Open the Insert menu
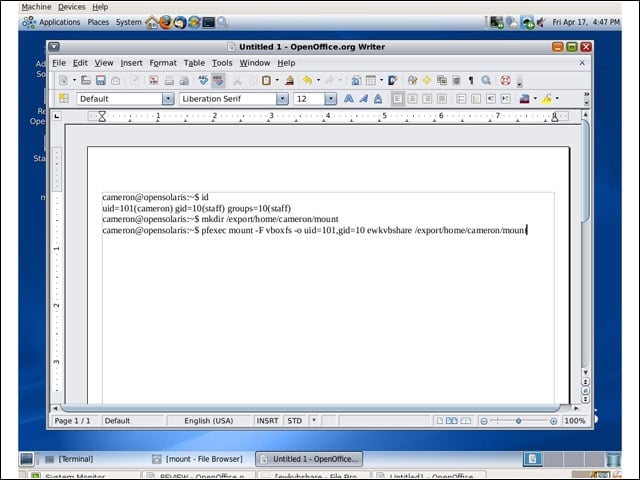 click(x=131, y=63)
